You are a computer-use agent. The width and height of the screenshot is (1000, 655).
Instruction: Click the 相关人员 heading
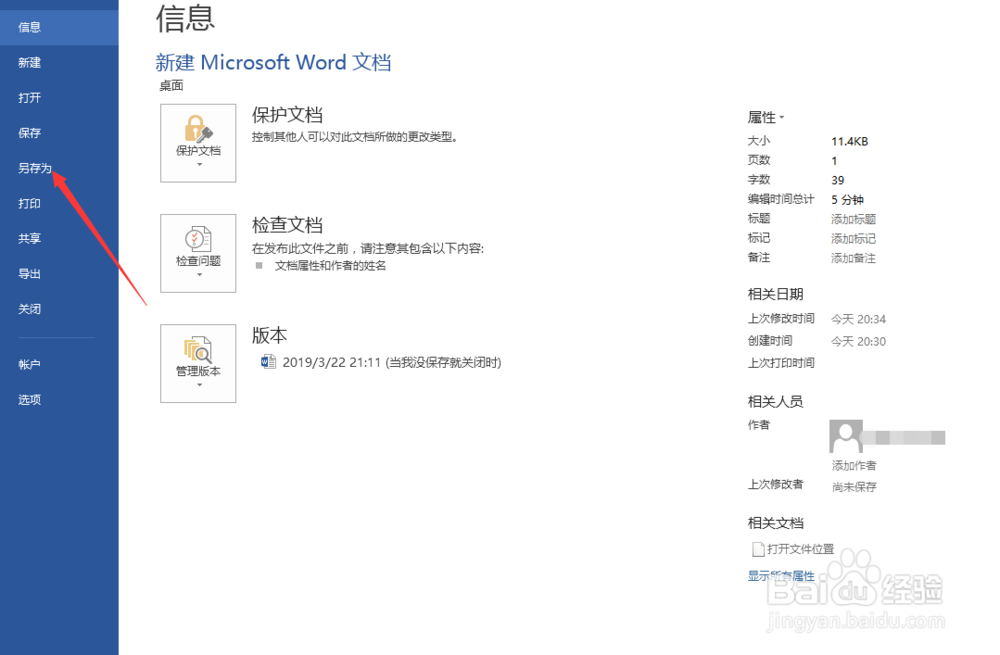pyautogui.click(x=776, y=401)
